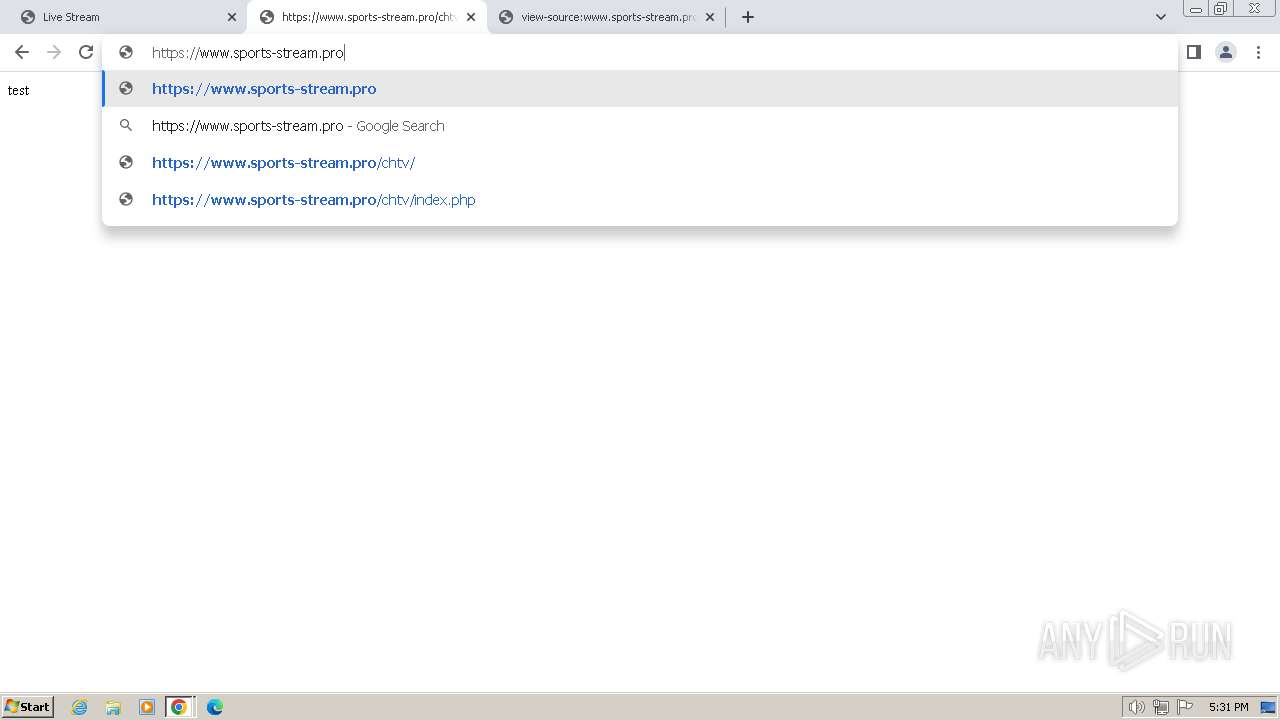This screenshot has width=1280, height=720.
Task: Minimize the Chrome window
Action: coord(1195,9)
